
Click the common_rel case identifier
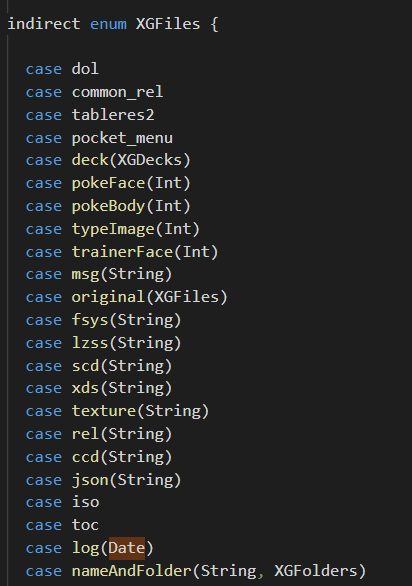pyautogui.click(x=117, y=92)
